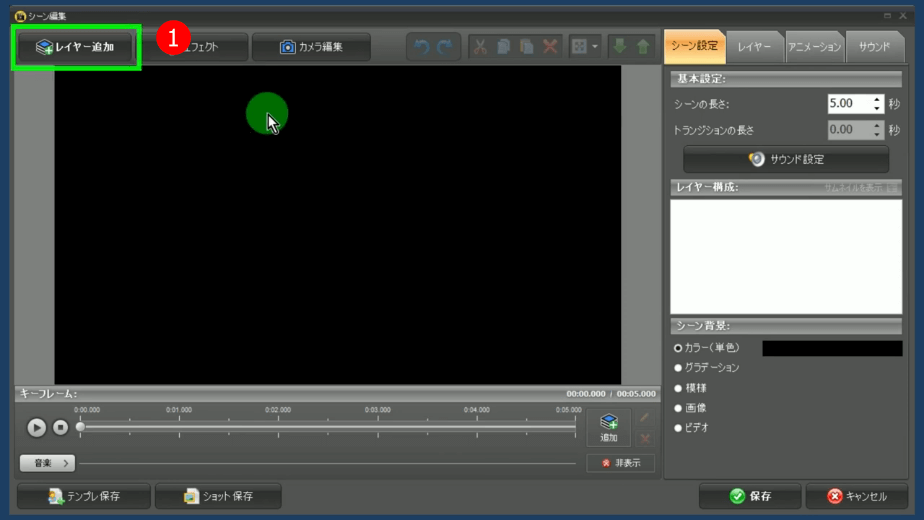Click the レイヤー追加 (Add Layer) button

pos(76,47)
